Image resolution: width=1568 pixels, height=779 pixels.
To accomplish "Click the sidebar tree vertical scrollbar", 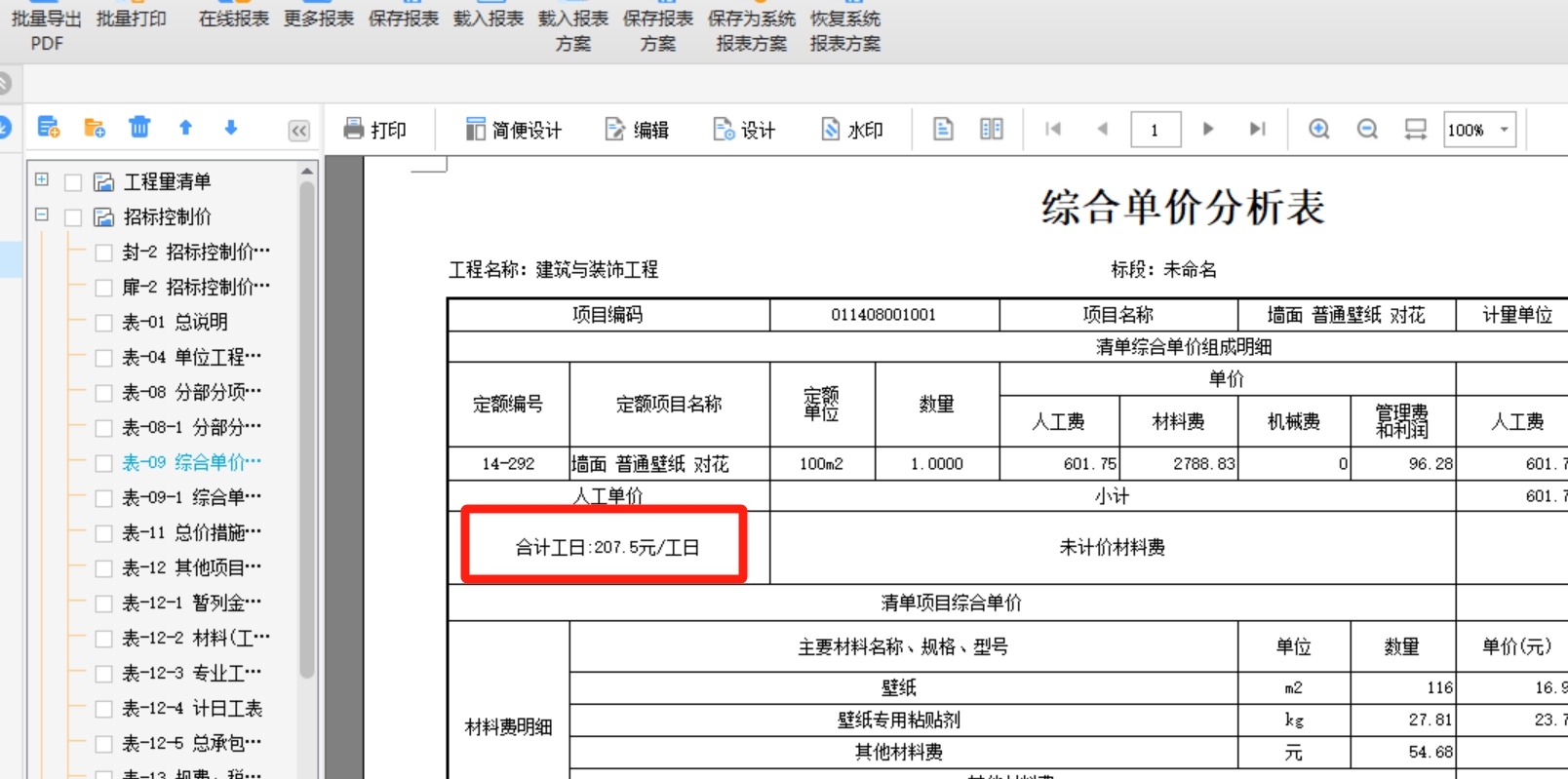I will (x=307, y=429).
